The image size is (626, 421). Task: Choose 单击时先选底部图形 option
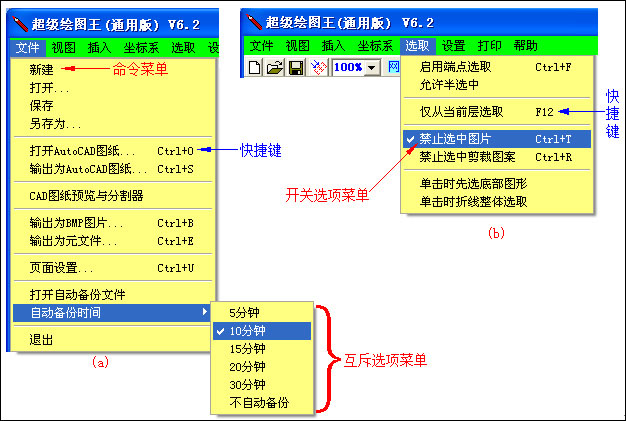(x=473, y=184)
